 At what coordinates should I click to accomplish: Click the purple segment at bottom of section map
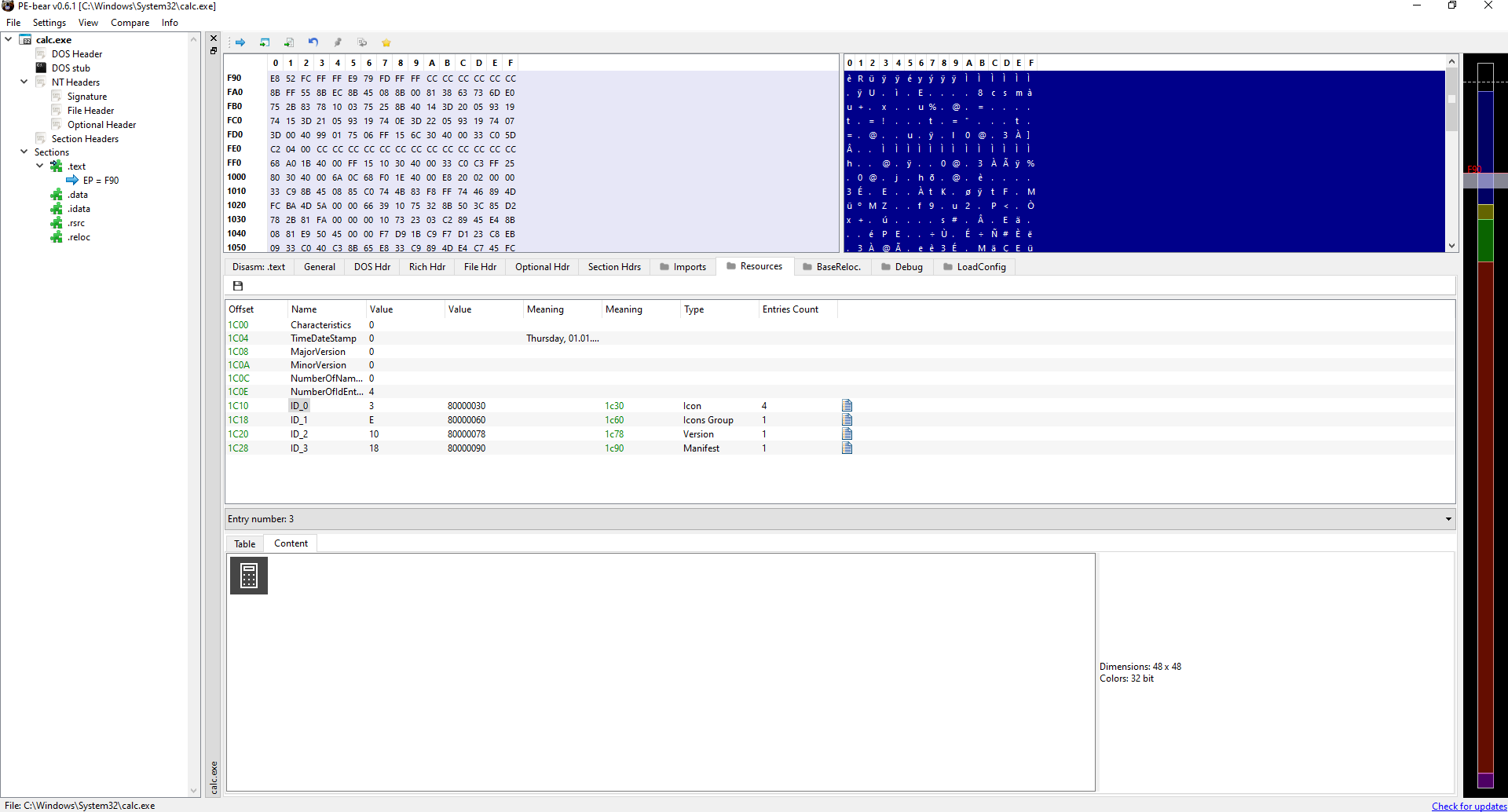click(x=1485, y=780)
